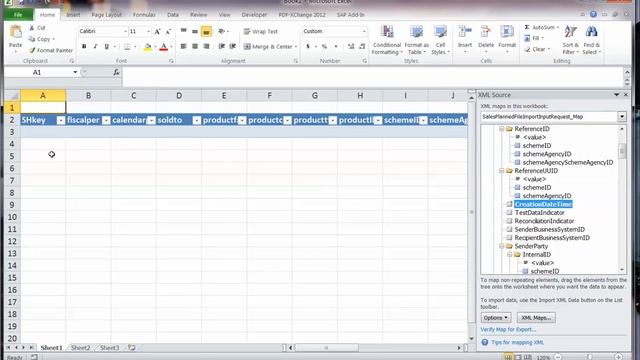Switch to the Data tab
The width and height of the screenshot is (640, 360).
pyautogui.click(x=173, y=15)
